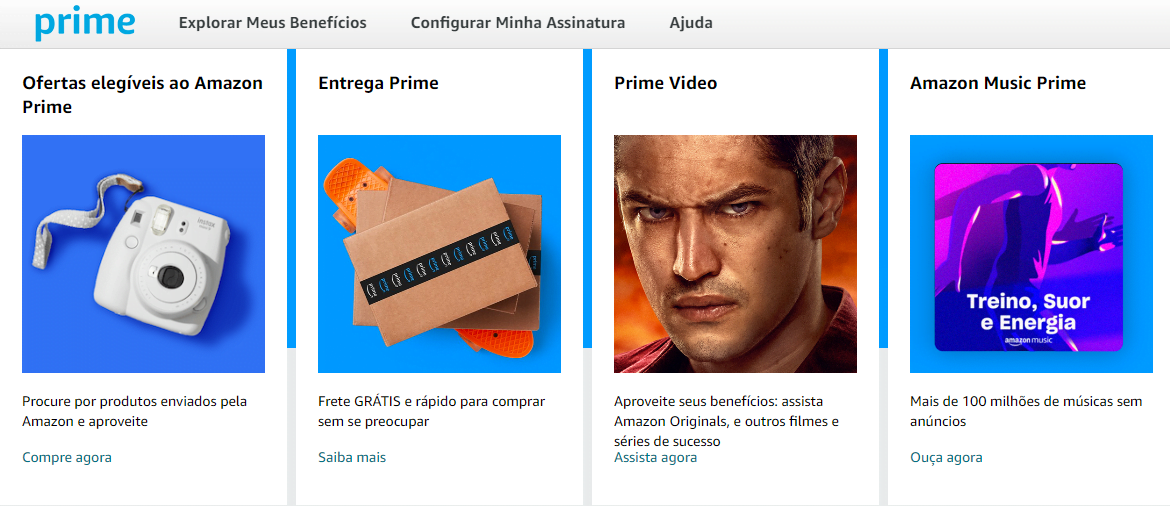Viewport: 1170px width, 506px height.
Task: Click the Ouça agora link
Action: (x=946, y=457)
